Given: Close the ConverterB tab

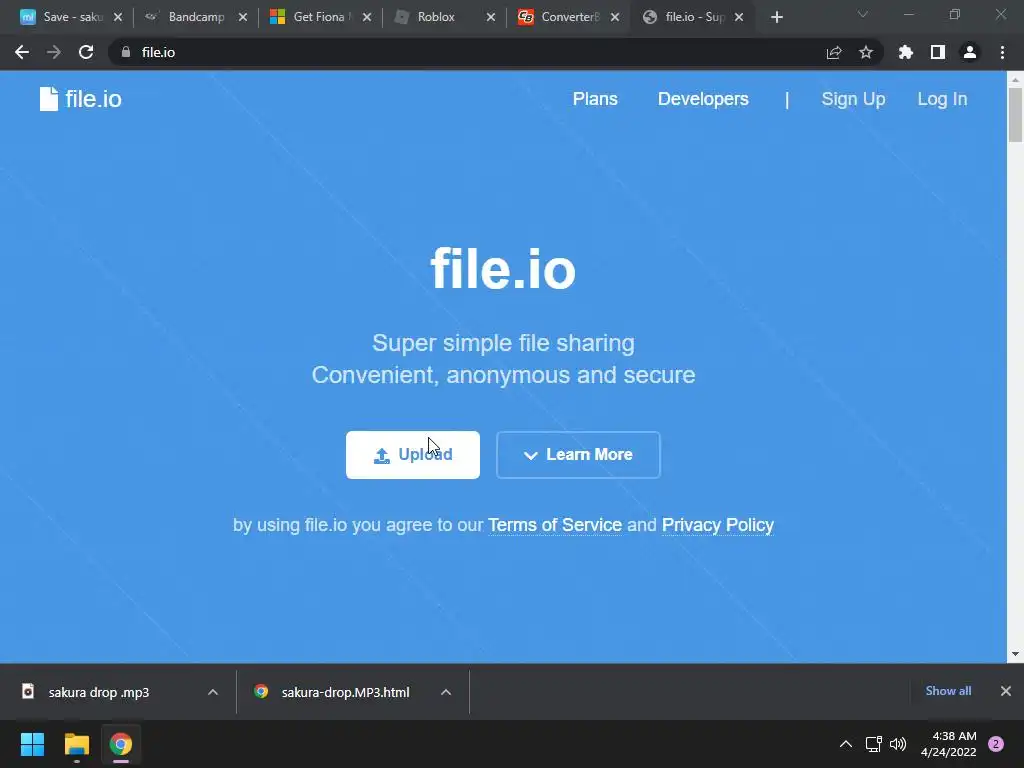Looking at the screenshot, I should [615, 18].
